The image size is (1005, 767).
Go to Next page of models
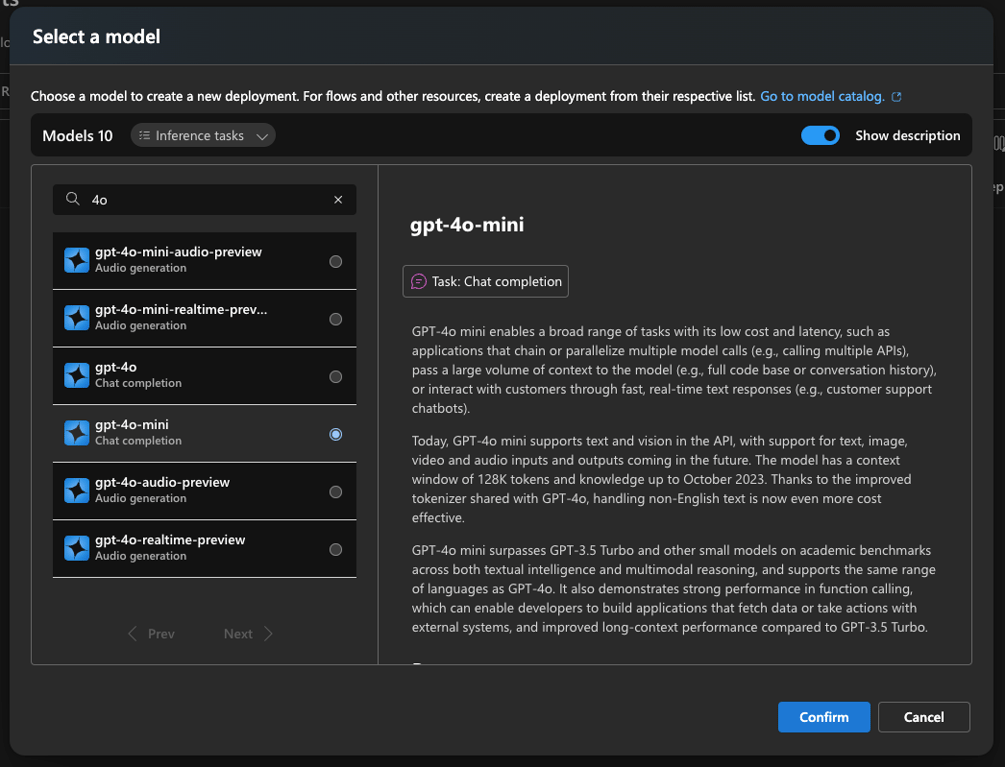pos(248,634)
